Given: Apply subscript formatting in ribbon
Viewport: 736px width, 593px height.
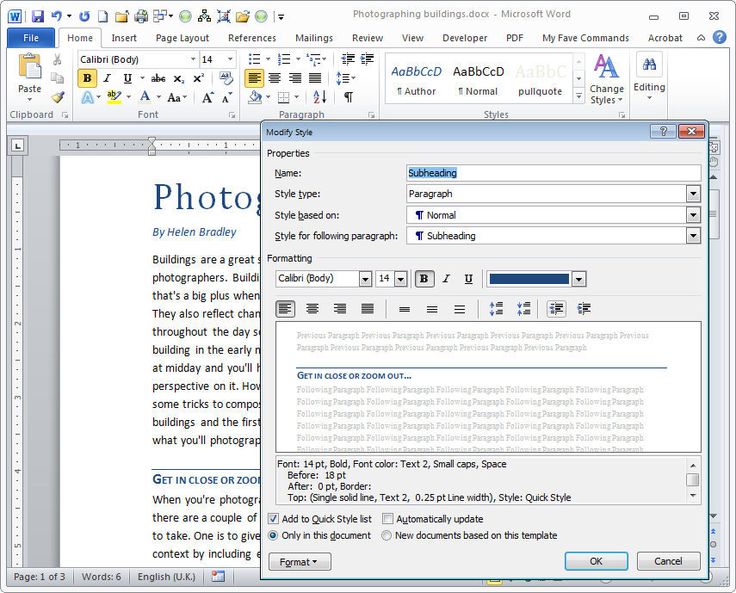Looking at the screenshot, I should pyautogui.click(x=178, y=78).
